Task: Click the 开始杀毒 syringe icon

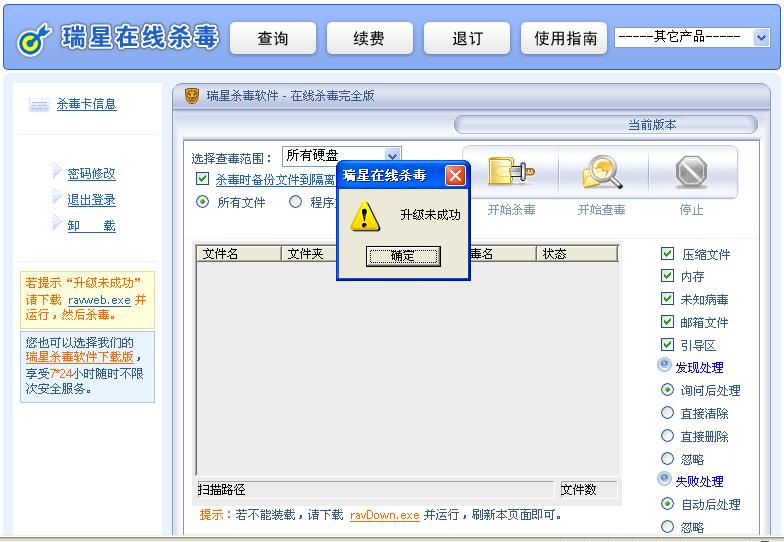Action: point(510,172)
